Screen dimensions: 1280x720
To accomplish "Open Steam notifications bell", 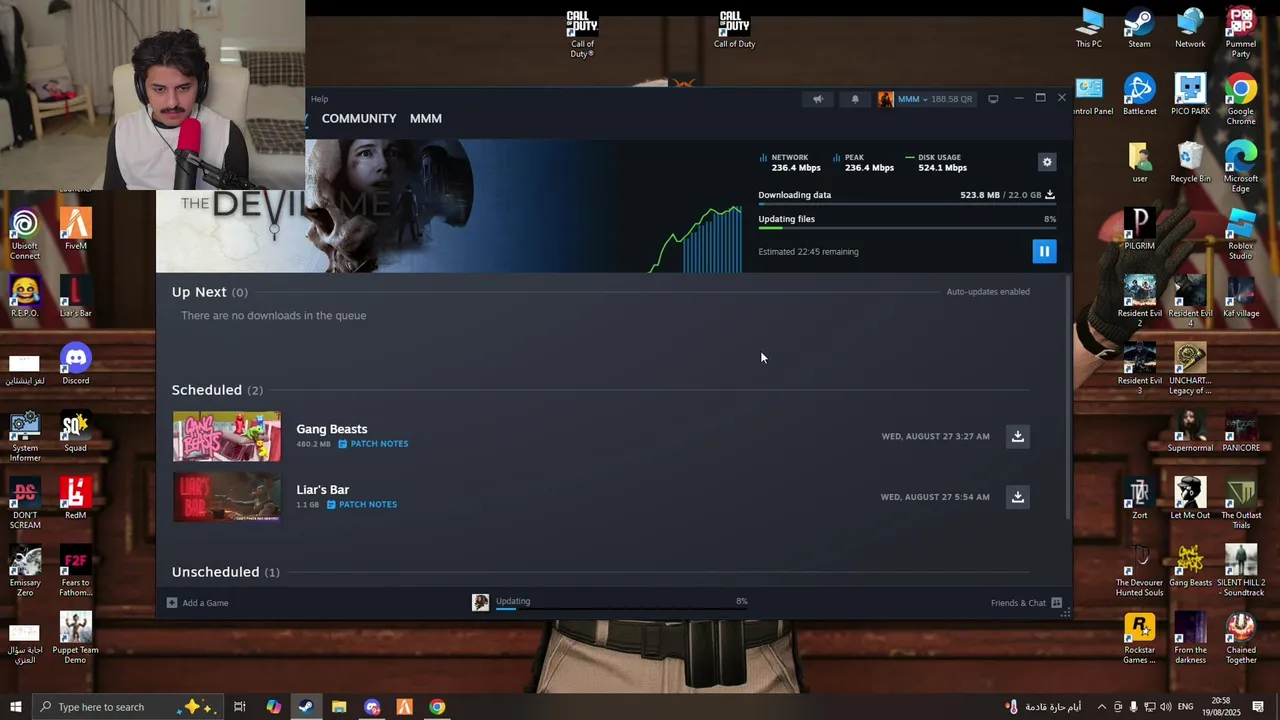I will coord(855,99).
